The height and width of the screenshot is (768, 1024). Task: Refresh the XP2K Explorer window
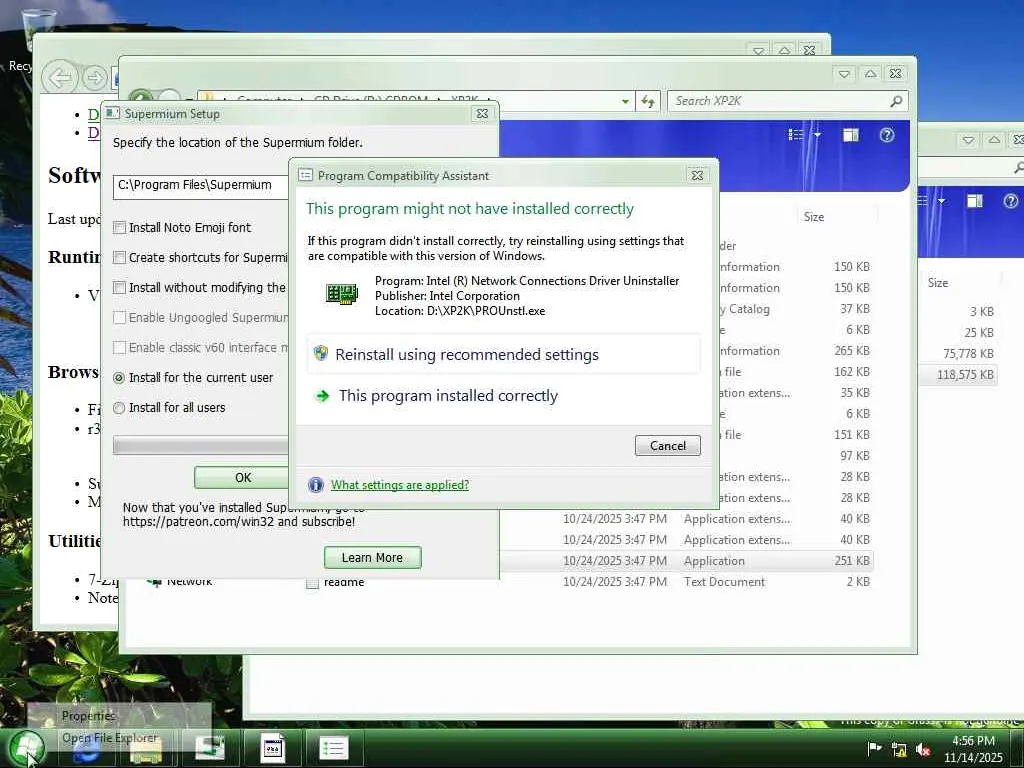click(x=647, y=101)
